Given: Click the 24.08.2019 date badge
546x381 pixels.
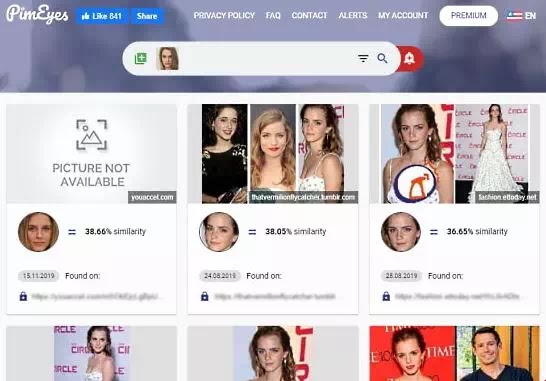Looking at the screenshot, I should click(x=220, y=276).
